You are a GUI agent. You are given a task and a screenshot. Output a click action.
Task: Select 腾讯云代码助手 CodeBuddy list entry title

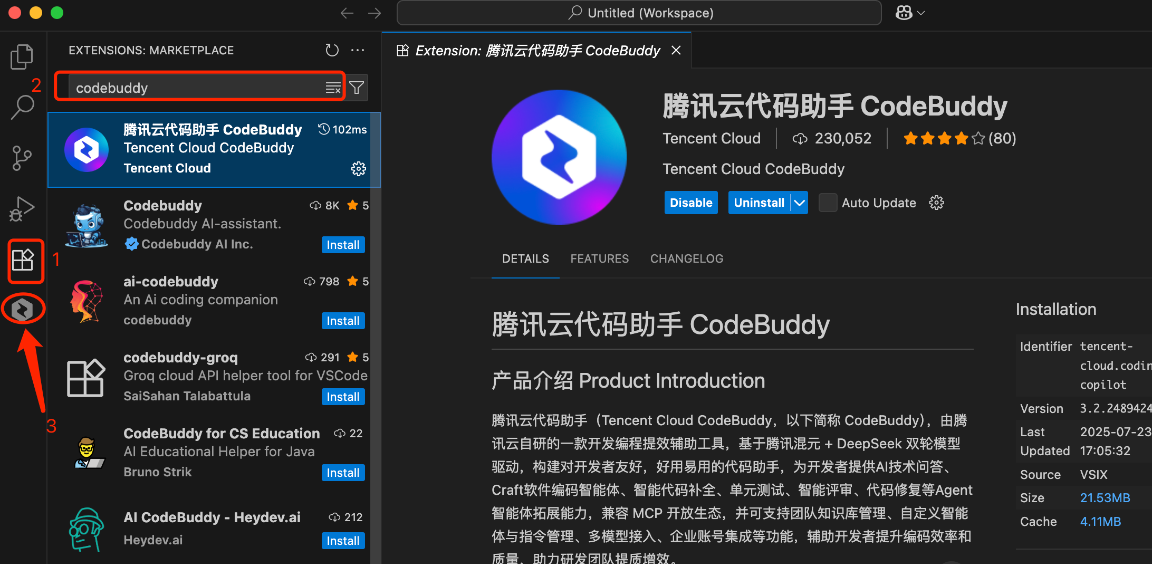(212, 129)
